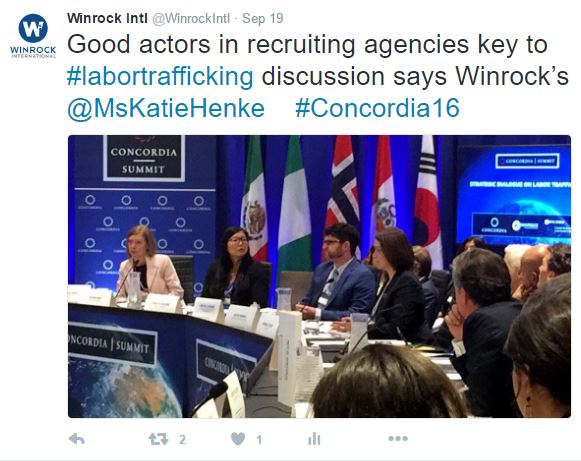Click the @WinrockIntl handle
The image size is (581, 461).
pos(191,19)
